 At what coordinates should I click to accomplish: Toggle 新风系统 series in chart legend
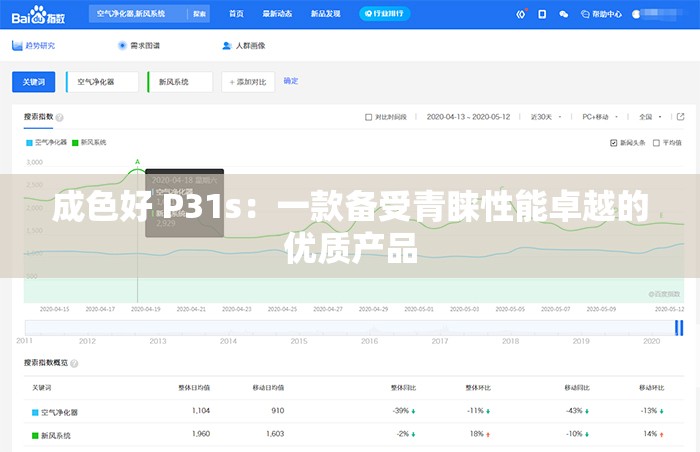pyautogui.click(x=89, y=142)
